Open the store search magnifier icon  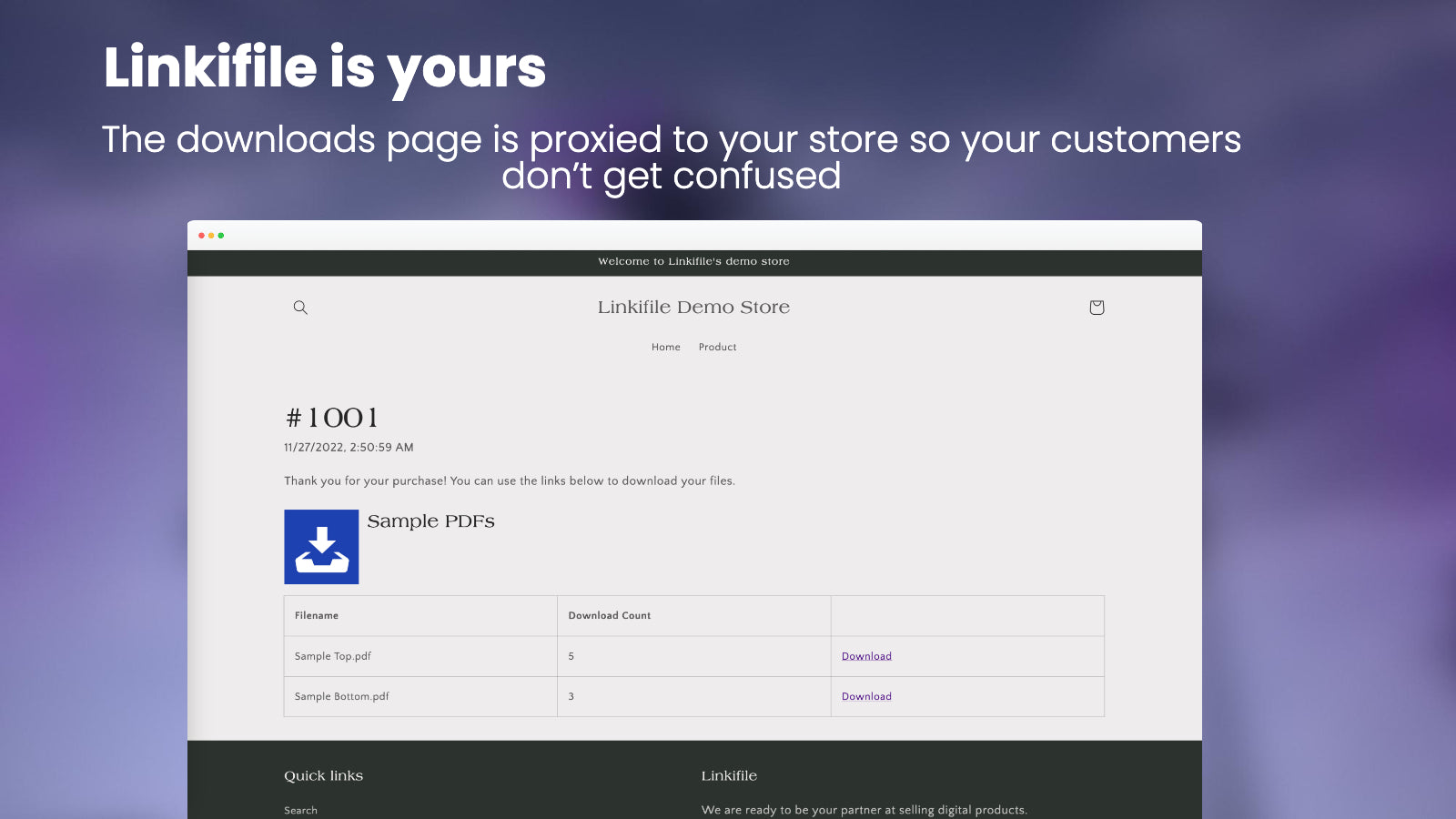coord(300,308)
